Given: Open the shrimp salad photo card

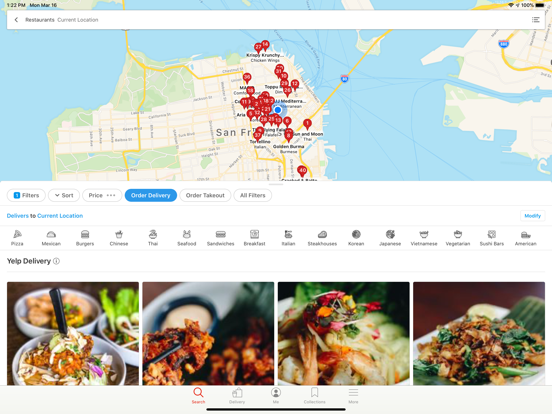Looking at the screenshot, I should pos(344,333).
